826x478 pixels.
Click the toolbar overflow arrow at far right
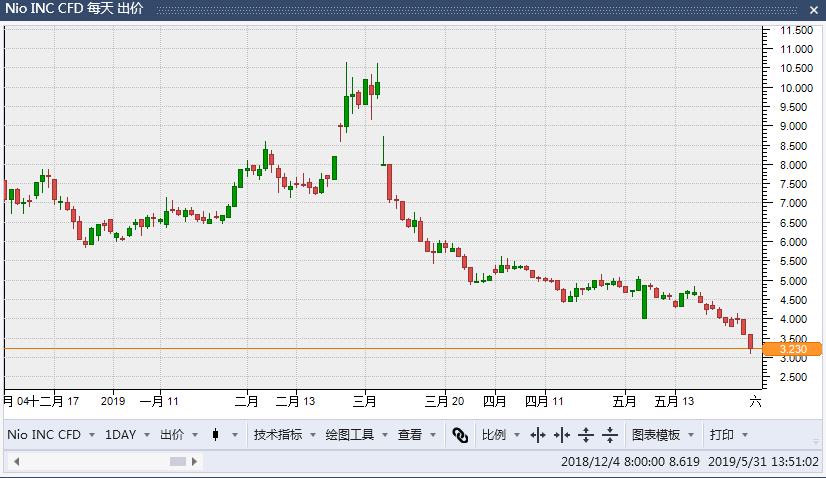point(815,441)
